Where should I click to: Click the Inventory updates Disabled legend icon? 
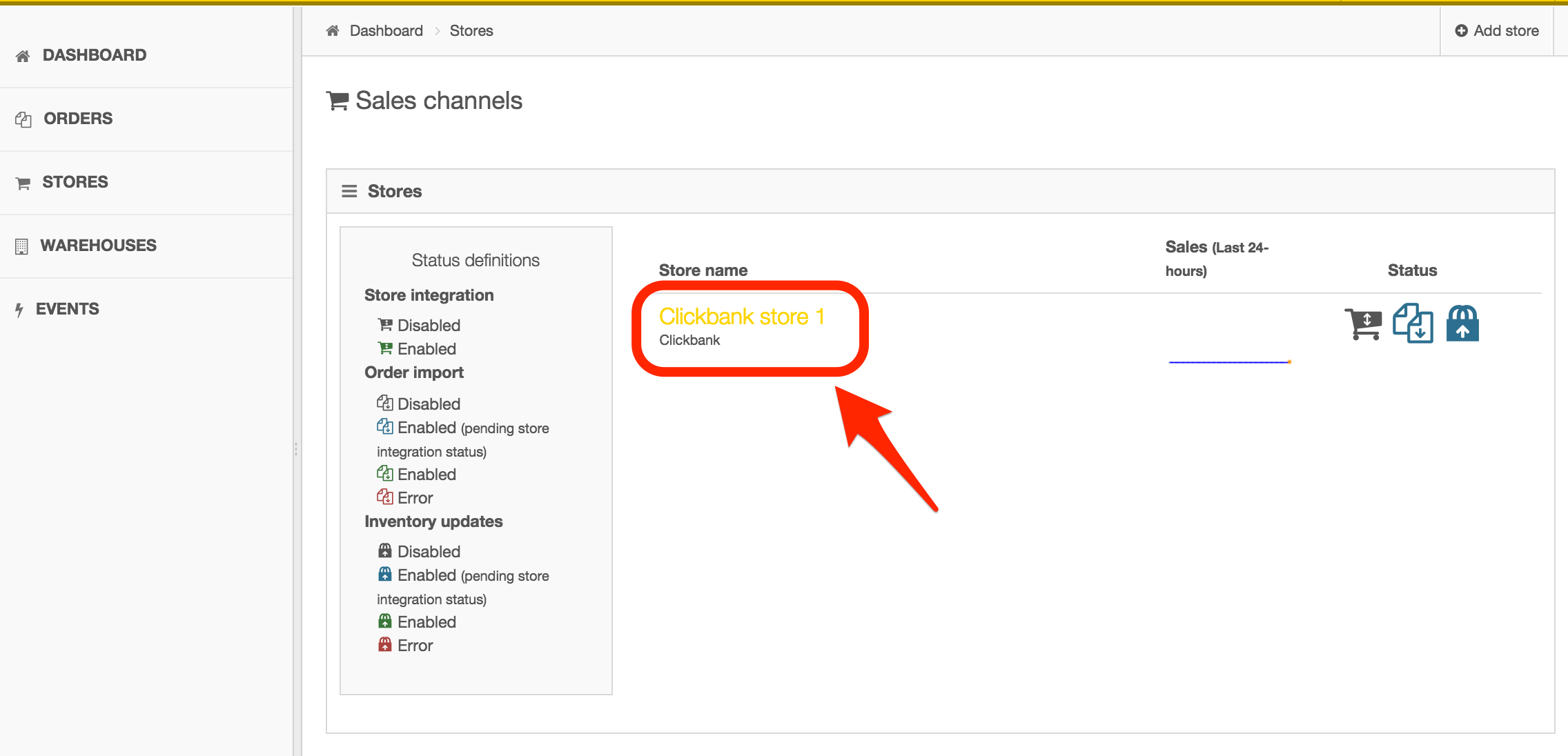385,550
